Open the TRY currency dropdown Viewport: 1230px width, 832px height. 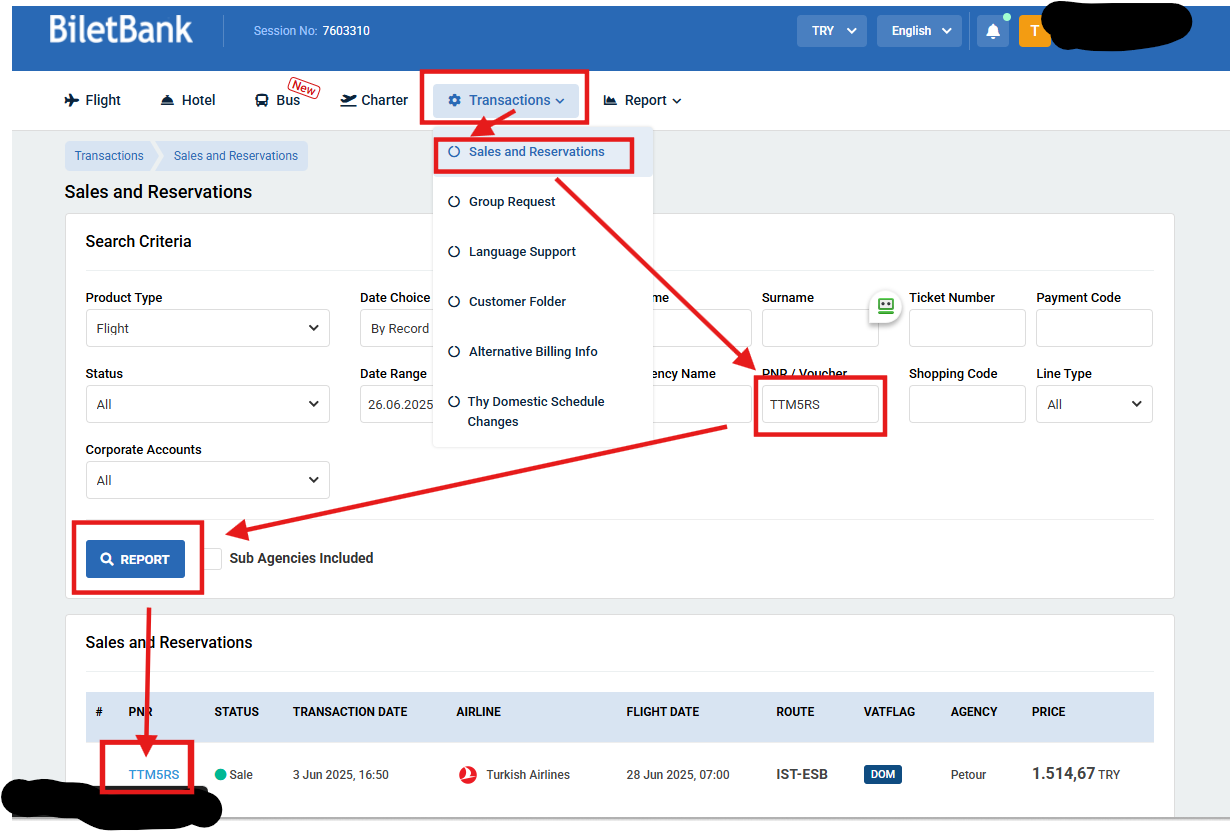pyautogui.click(x=832, y=31)
